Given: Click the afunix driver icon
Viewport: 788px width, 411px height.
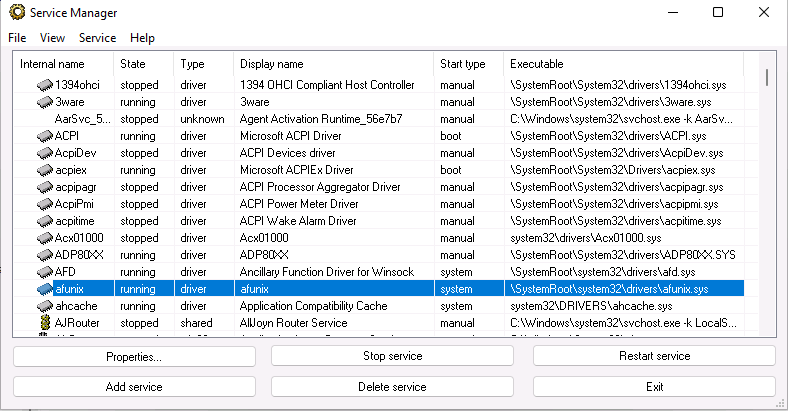Looking at the screenshot, I should [x=44, y=289].
